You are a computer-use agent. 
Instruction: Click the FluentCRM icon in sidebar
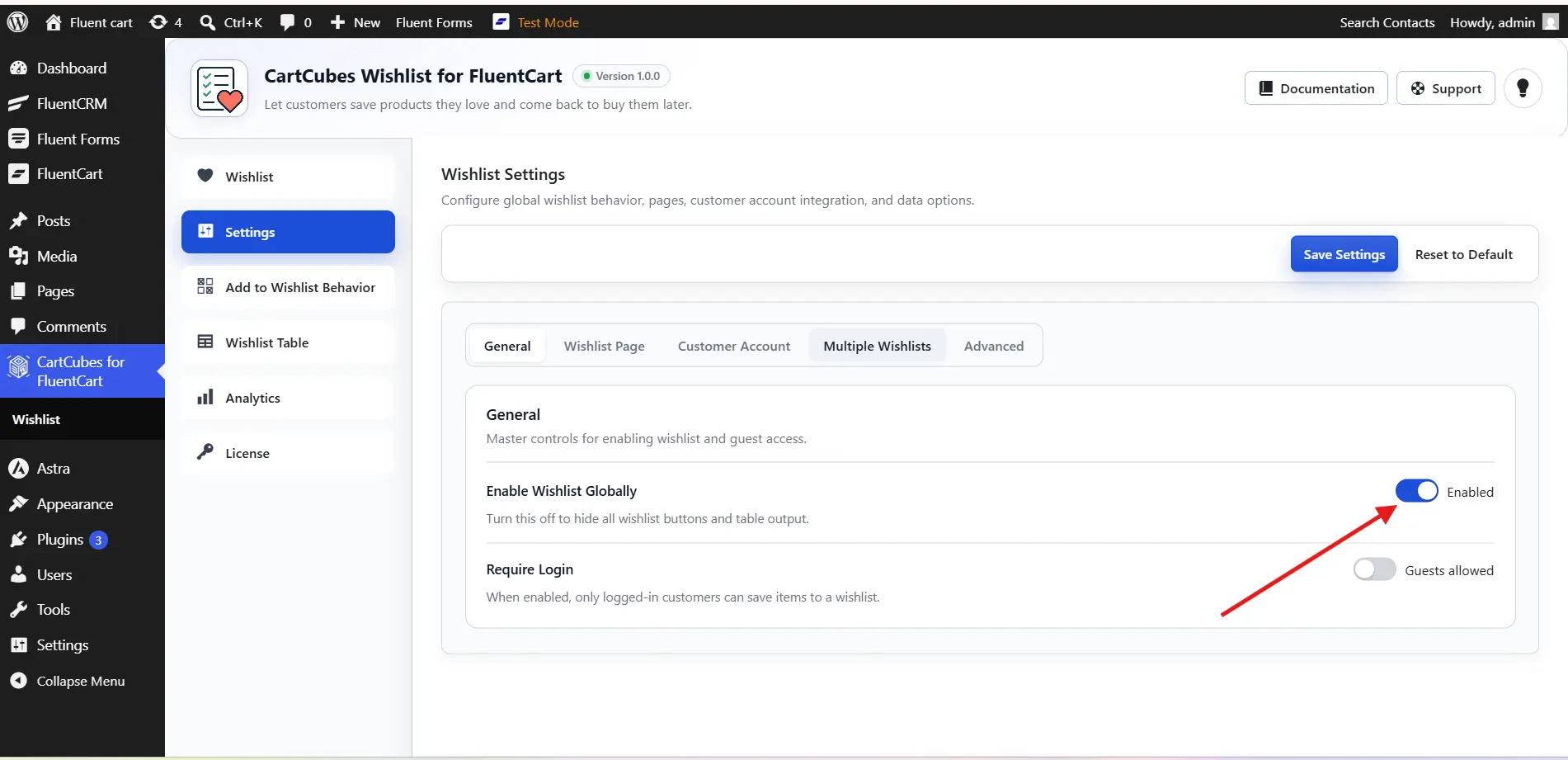(x=18, y=103)
